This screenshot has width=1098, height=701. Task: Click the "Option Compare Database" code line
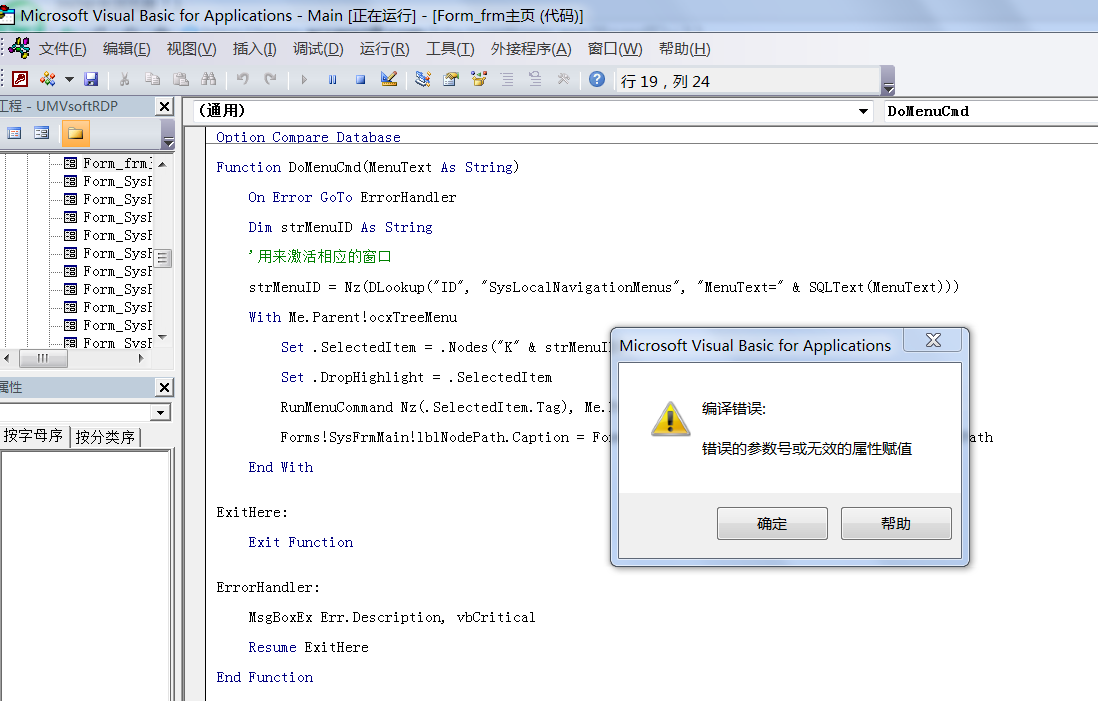pyautogui.click(x=308, y=137)
